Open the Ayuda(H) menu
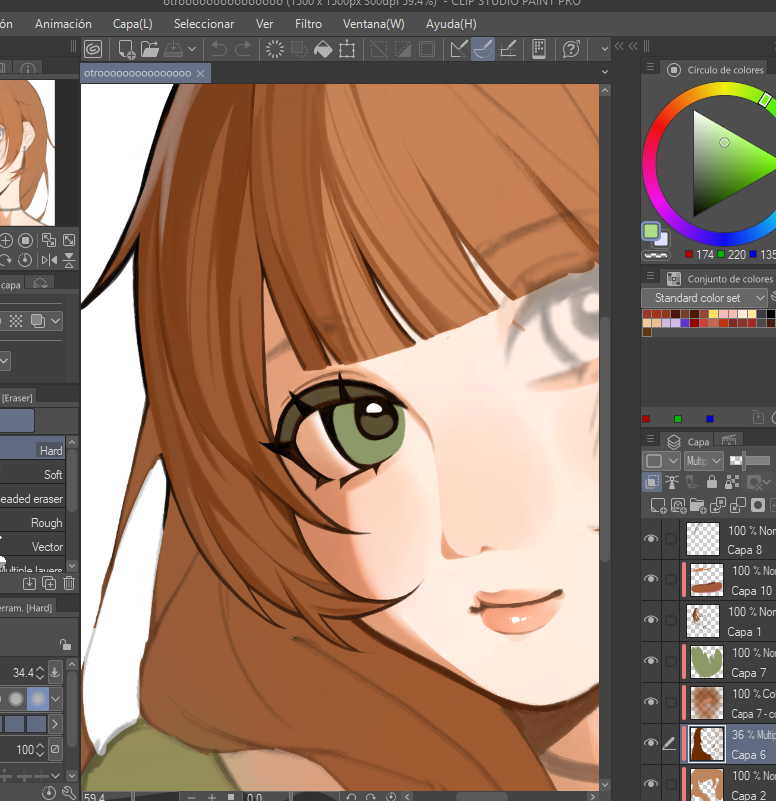 pos(451,24)
